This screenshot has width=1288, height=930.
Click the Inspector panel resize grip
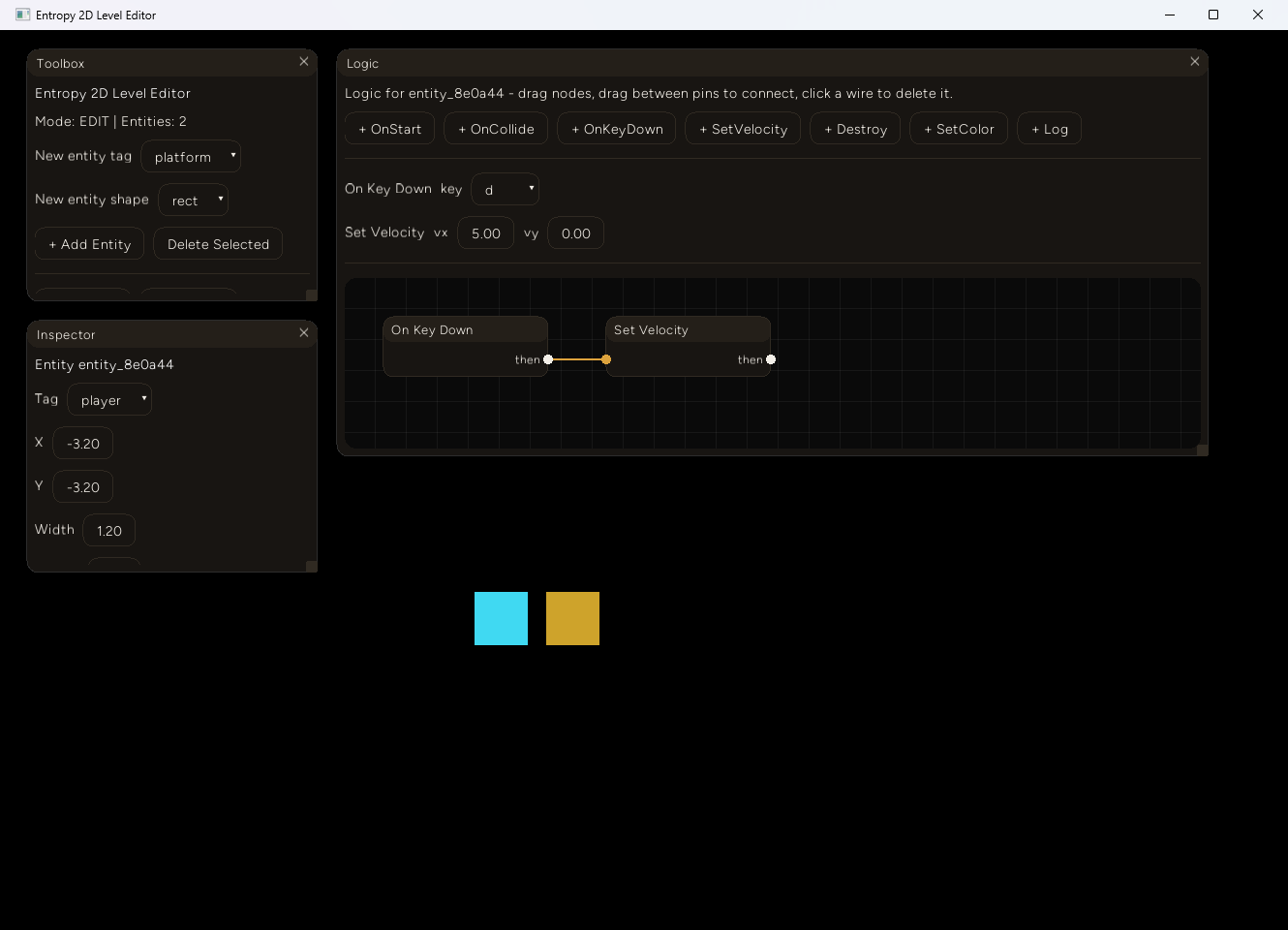[x=312, y=567]
